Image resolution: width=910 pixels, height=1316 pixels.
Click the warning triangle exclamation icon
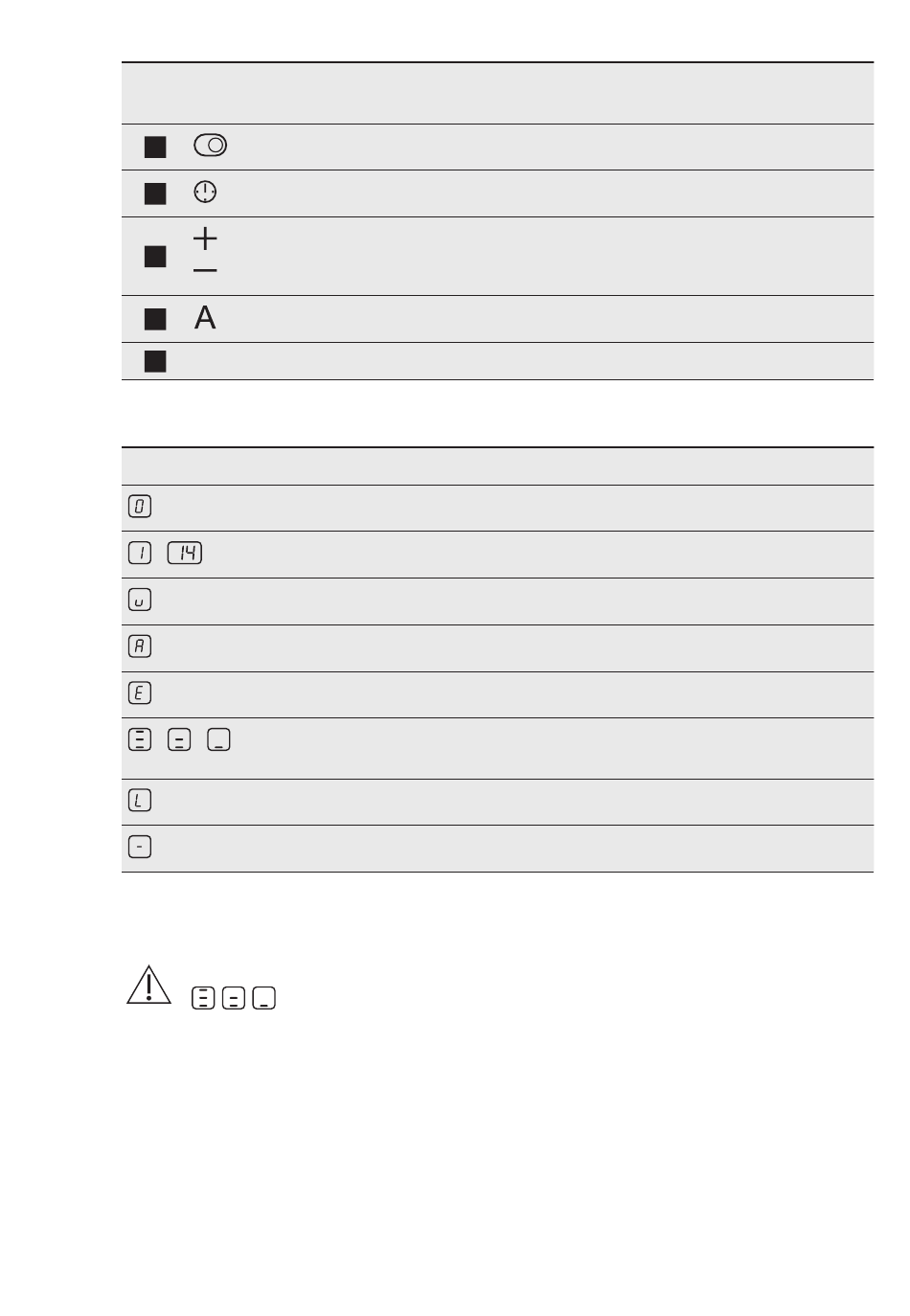(148, 985)
